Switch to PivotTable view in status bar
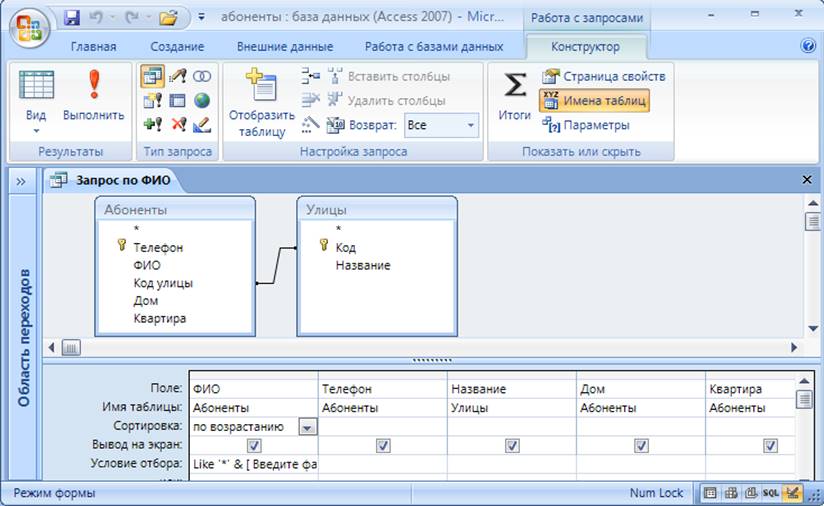Screen dimensions: 824x506 [730, 493]
